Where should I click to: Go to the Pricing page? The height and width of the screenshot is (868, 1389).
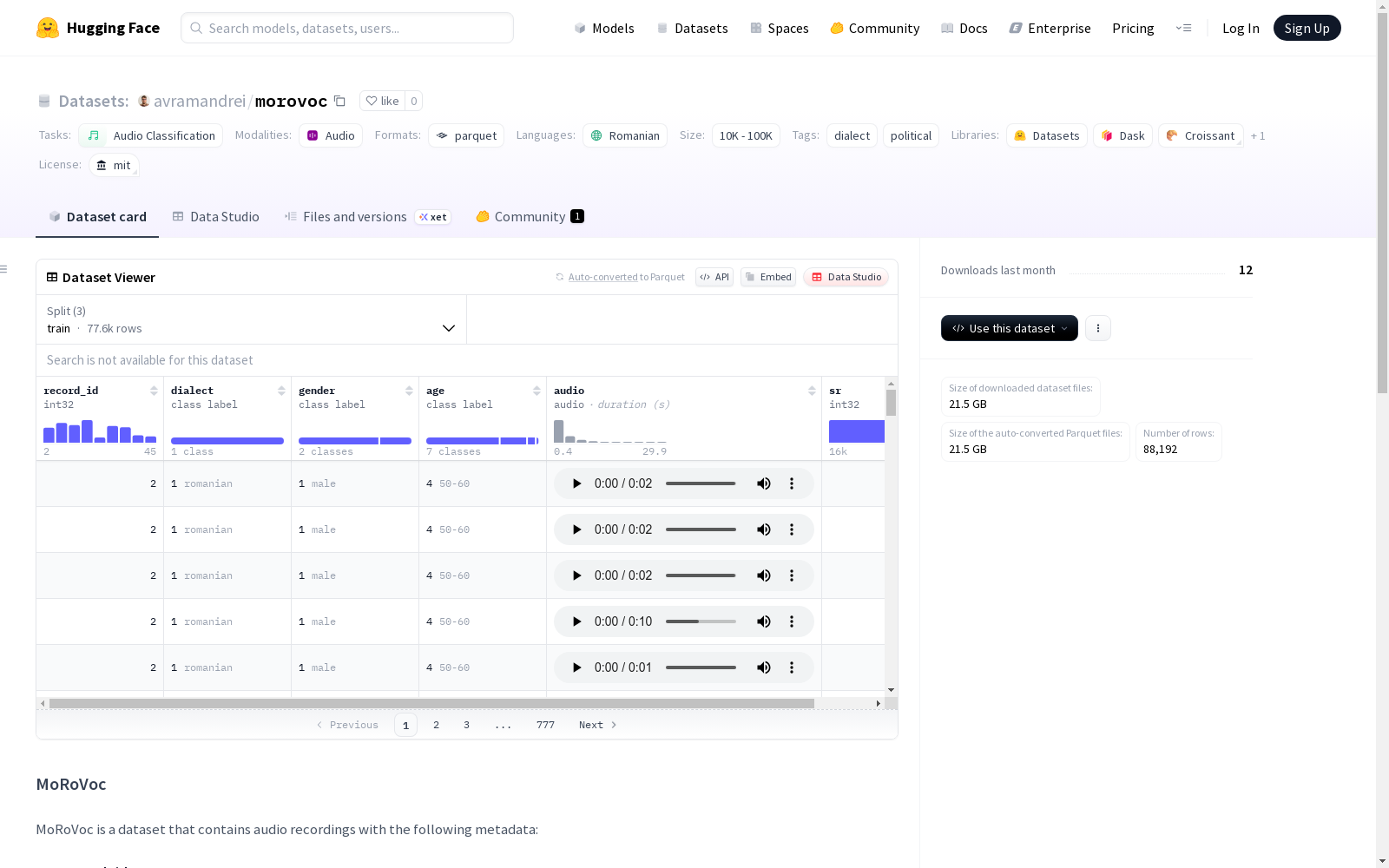pos(1133,28)
